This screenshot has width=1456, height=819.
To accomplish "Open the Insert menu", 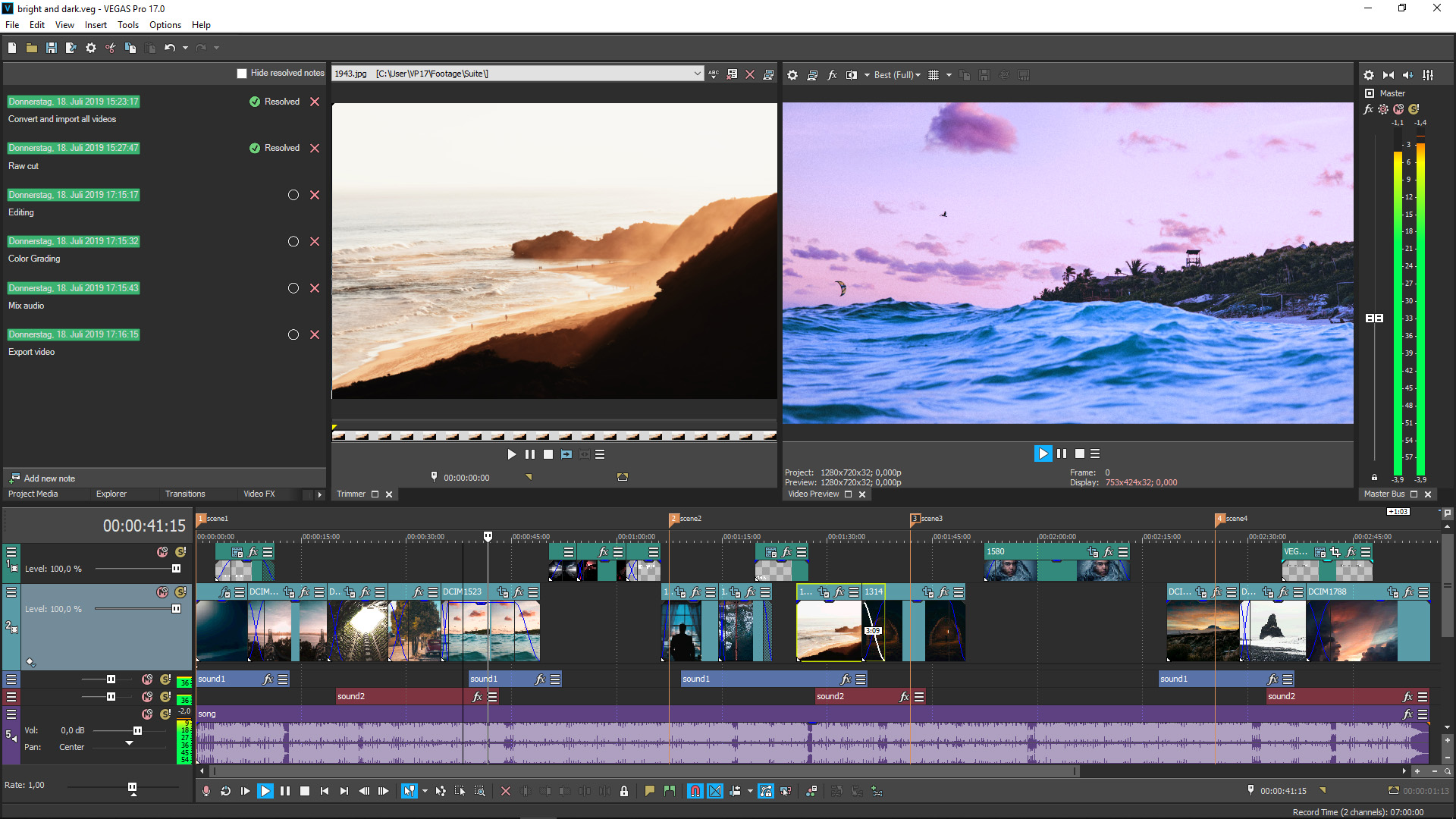I will click(x=96, y=25).
